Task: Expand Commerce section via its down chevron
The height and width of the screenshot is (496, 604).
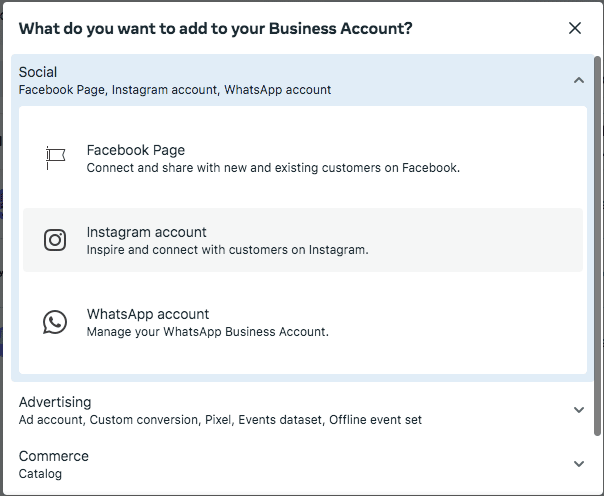Action: [x=579, y=464]
